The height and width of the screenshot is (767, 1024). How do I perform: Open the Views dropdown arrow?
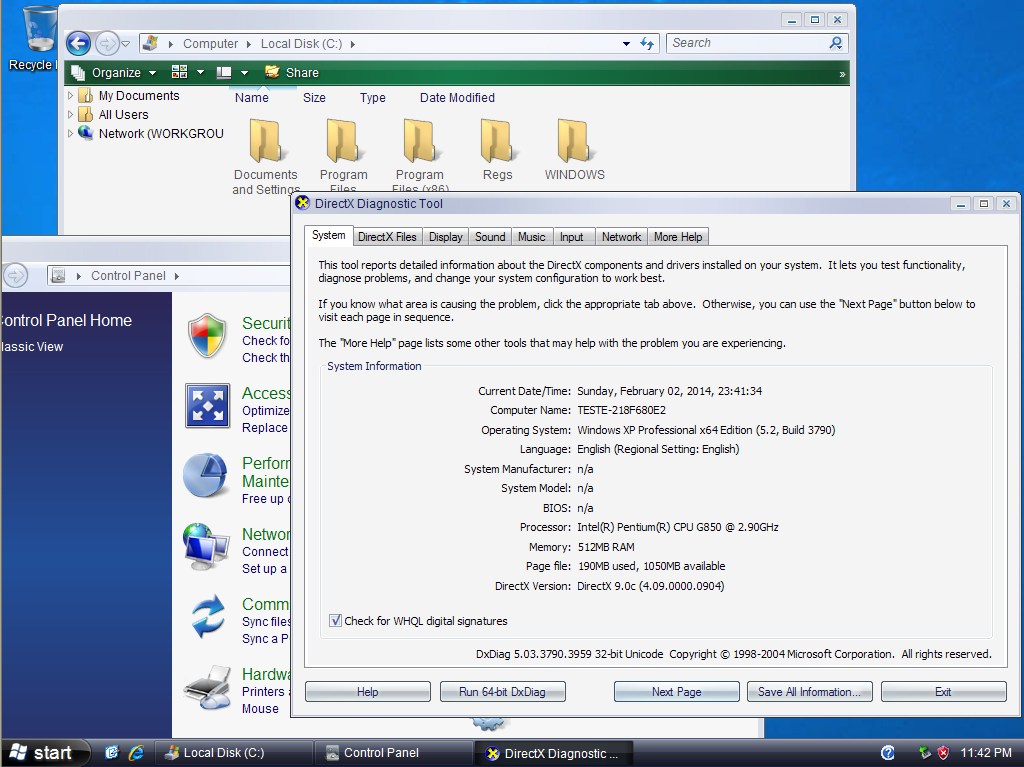point(200,72)
